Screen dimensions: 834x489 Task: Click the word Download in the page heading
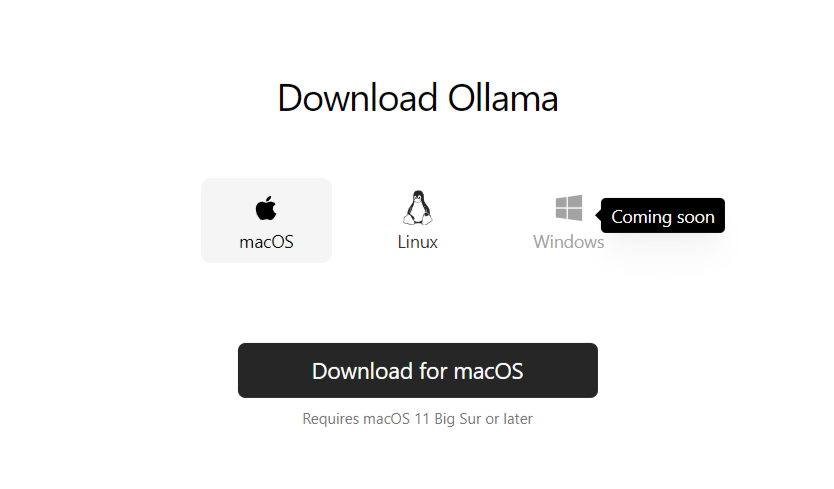pyautogui.click(x=357, y=98)
